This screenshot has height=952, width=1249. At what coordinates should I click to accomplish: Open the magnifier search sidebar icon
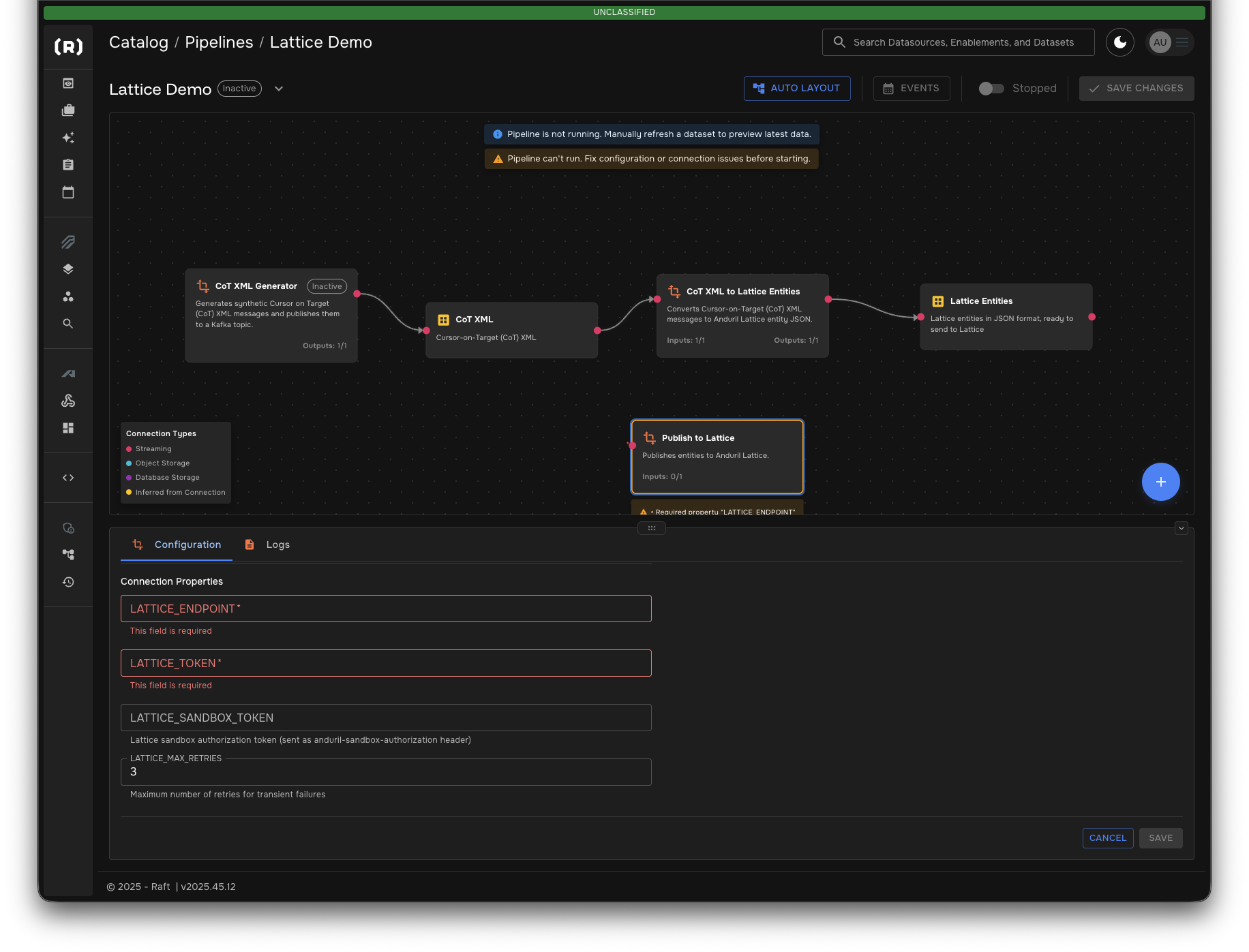(x=68, y=324)
